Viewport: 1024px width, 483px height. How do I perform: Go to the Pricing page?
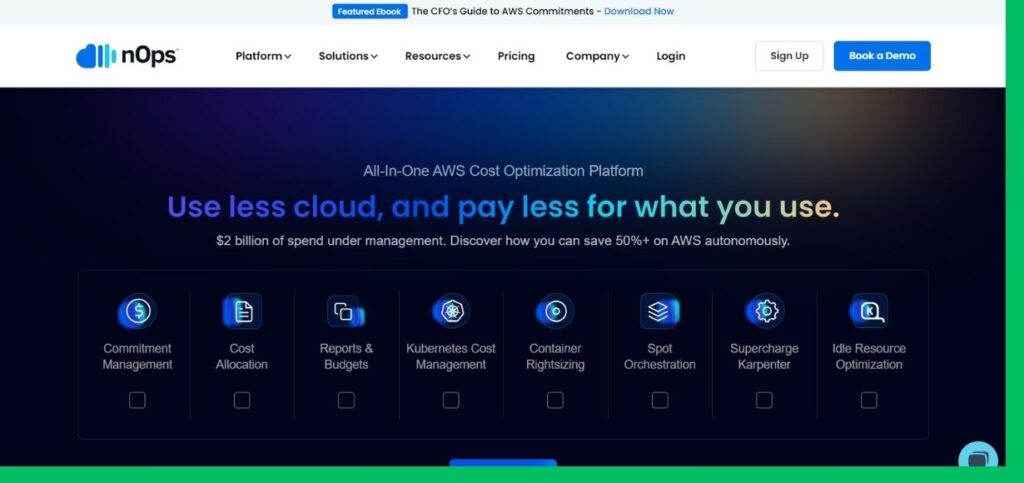(516, 56)
